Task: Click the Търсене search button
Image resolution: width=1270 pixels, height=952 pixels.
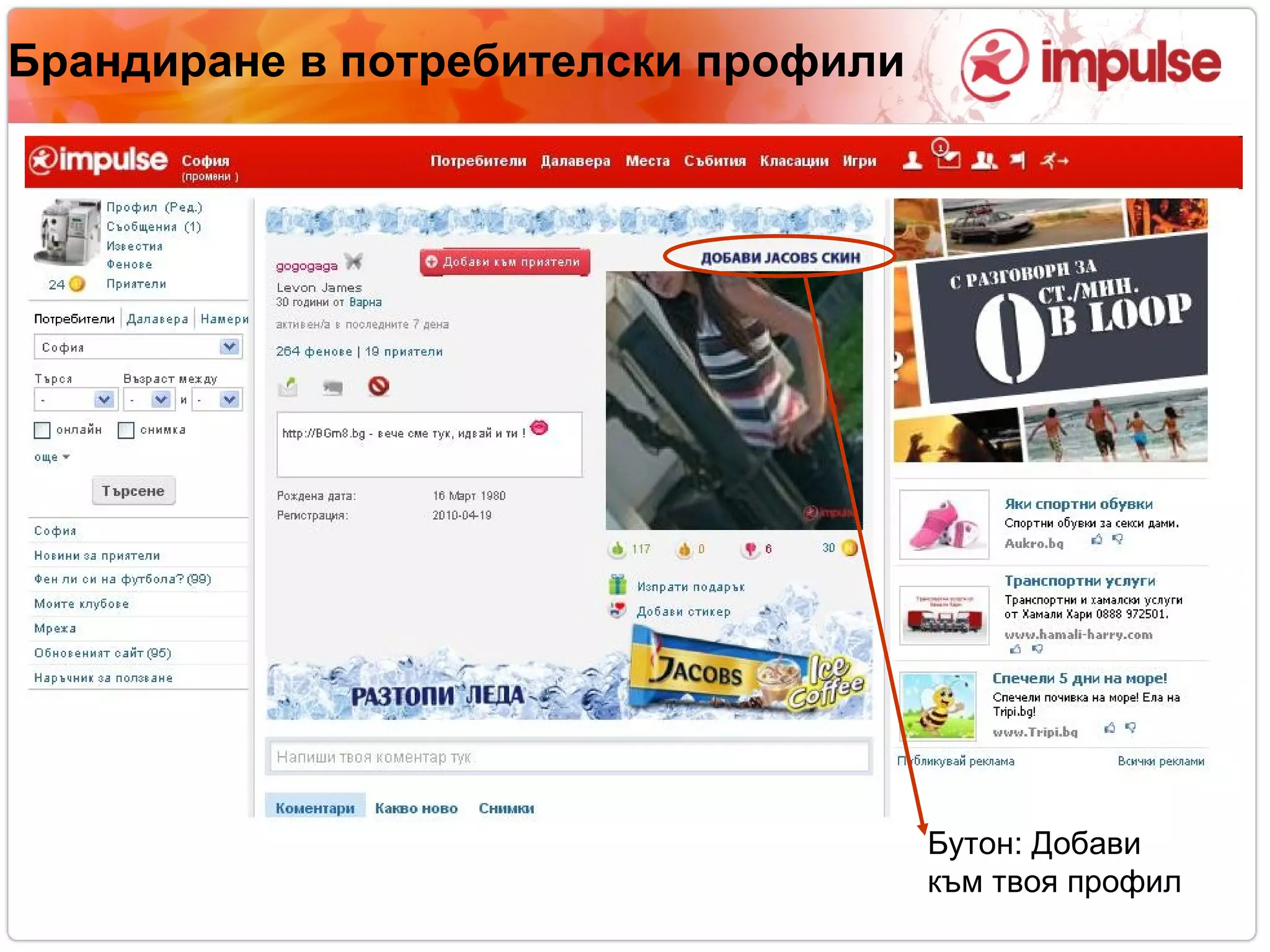Action: tap(133, 491)
